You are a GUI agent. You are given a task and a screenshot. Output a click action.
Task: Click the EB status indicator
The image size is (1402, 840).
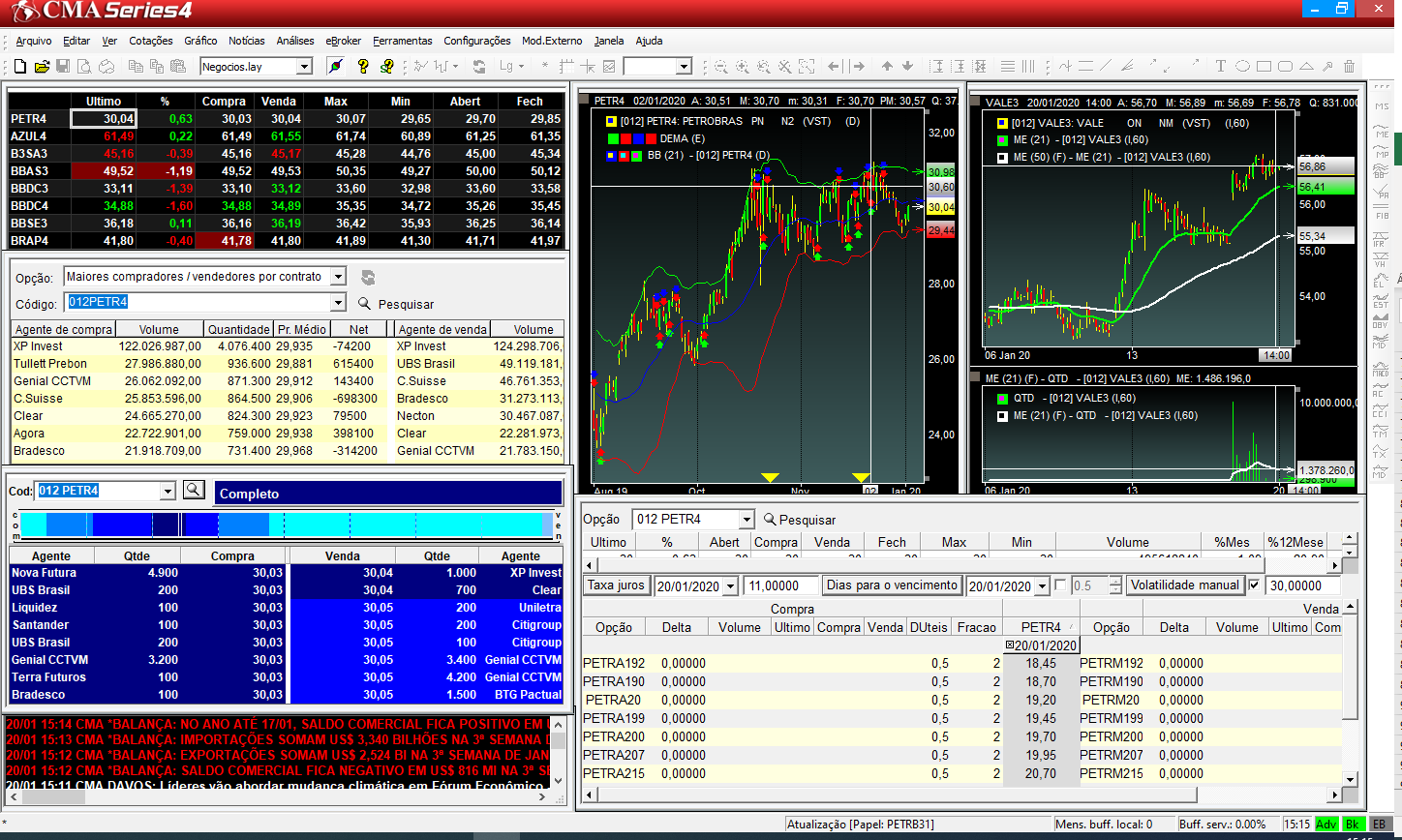[1379, 824]
